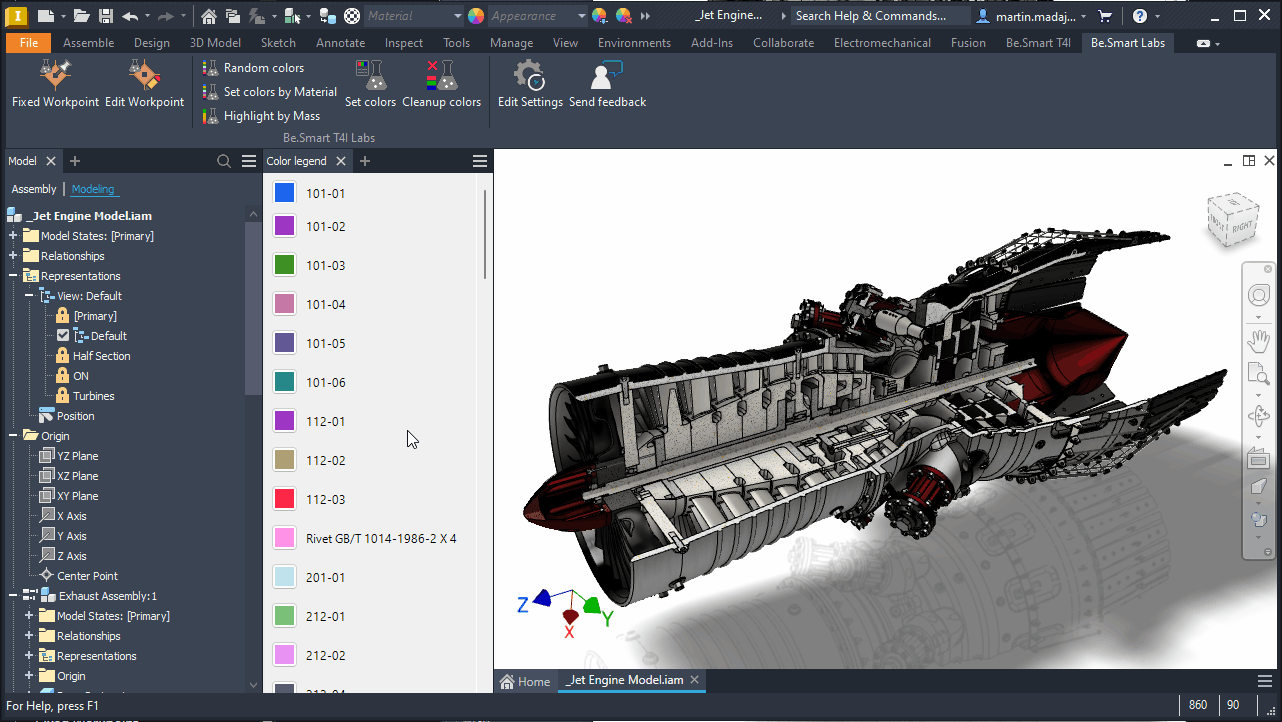Open the Appearance dropdown
The height and width of the screenshot is (722, 1282).
click(582, 16)
